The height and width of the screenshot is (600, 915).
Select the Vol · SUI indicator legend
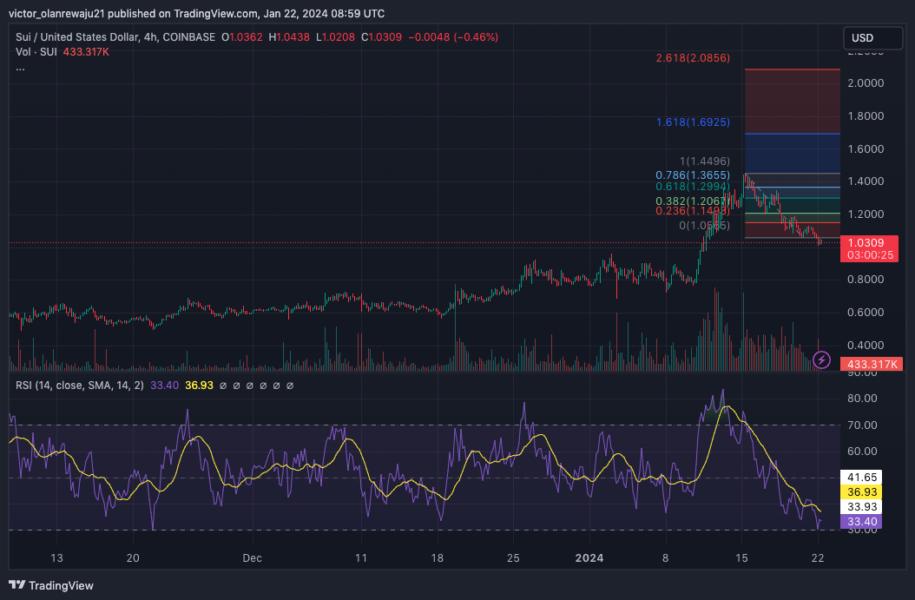36,52
